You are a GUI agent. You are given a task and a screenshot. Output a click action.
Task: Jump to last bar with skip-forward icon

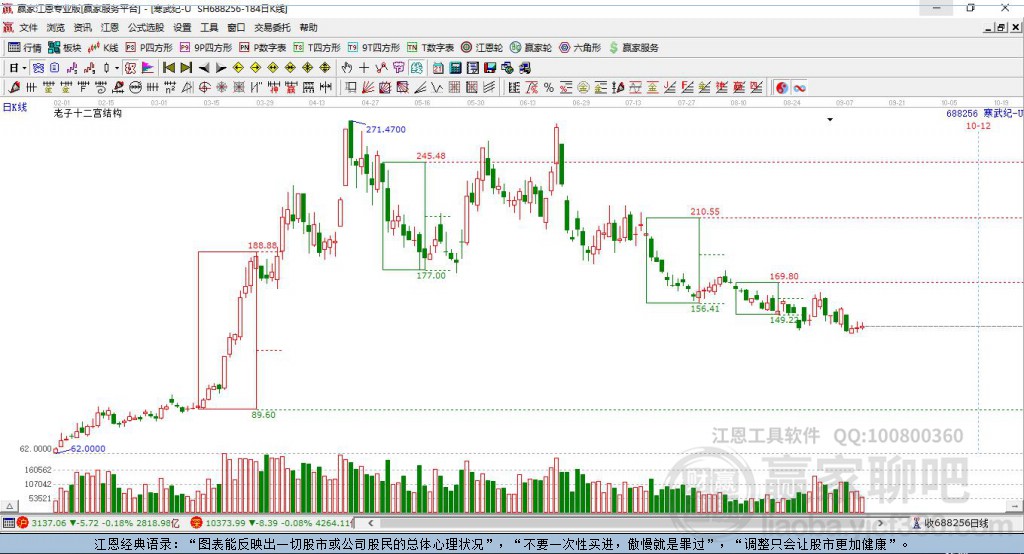click(186, 68)
